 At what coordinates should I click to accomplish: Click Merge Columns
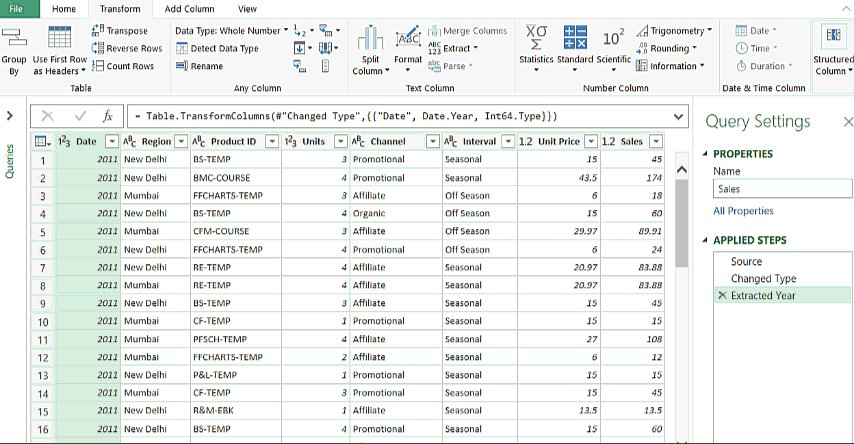point(467,31)
